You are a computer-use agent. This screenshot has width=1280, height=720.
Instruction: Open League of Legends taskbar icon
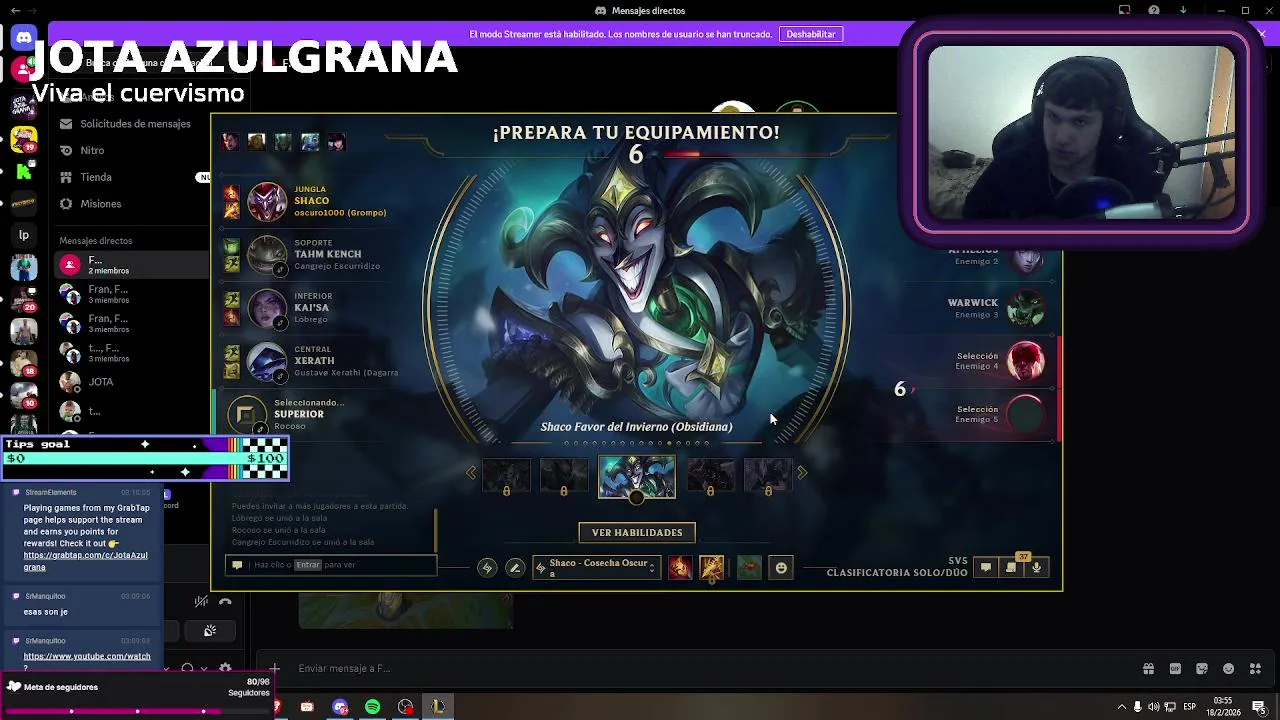[438, 707]
